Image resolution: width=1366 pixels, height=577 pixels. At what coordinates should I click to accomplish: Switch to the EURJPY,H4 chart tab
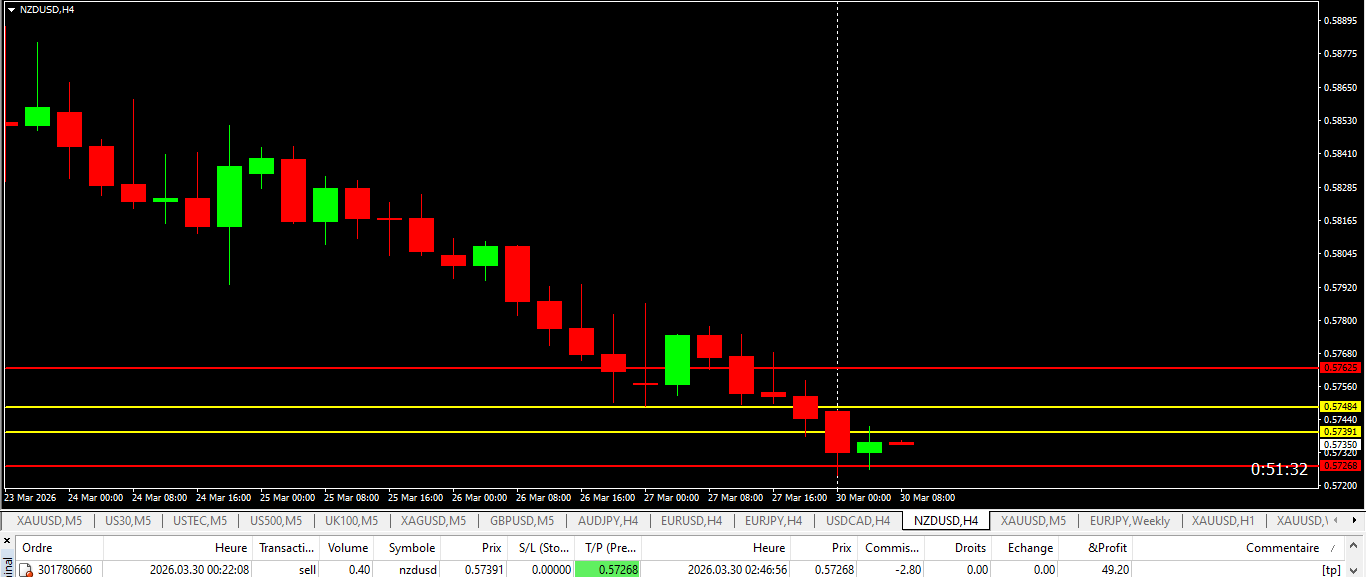(774, 521)
